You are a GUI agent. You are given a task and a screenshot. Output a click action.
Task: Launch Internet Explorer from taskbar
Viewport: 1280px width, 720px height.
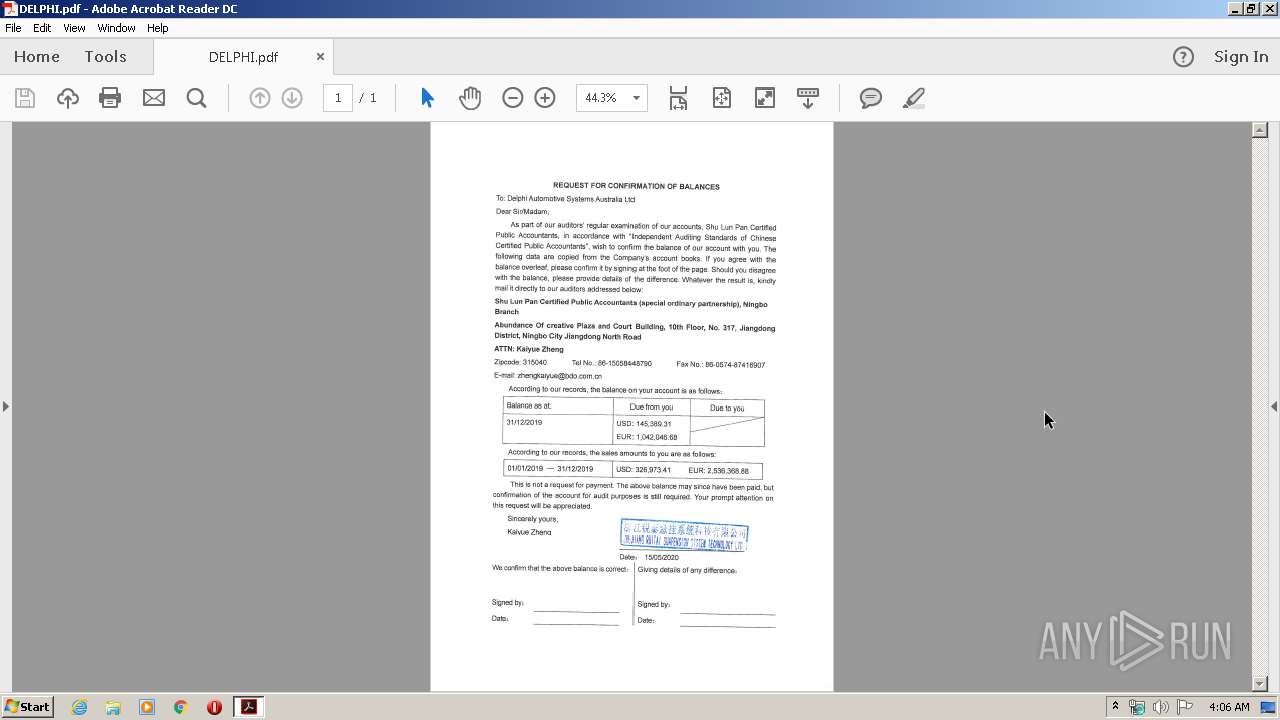(x=79, y=707)
